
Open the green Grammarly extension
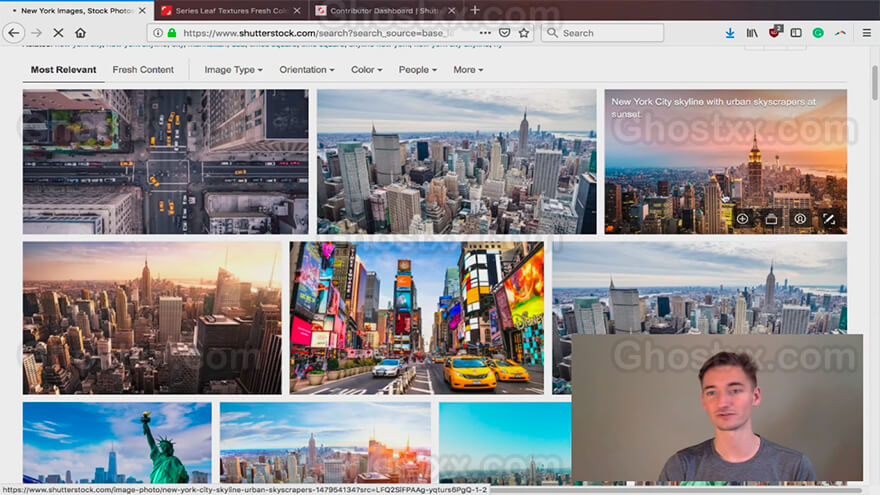coord(818,33)
